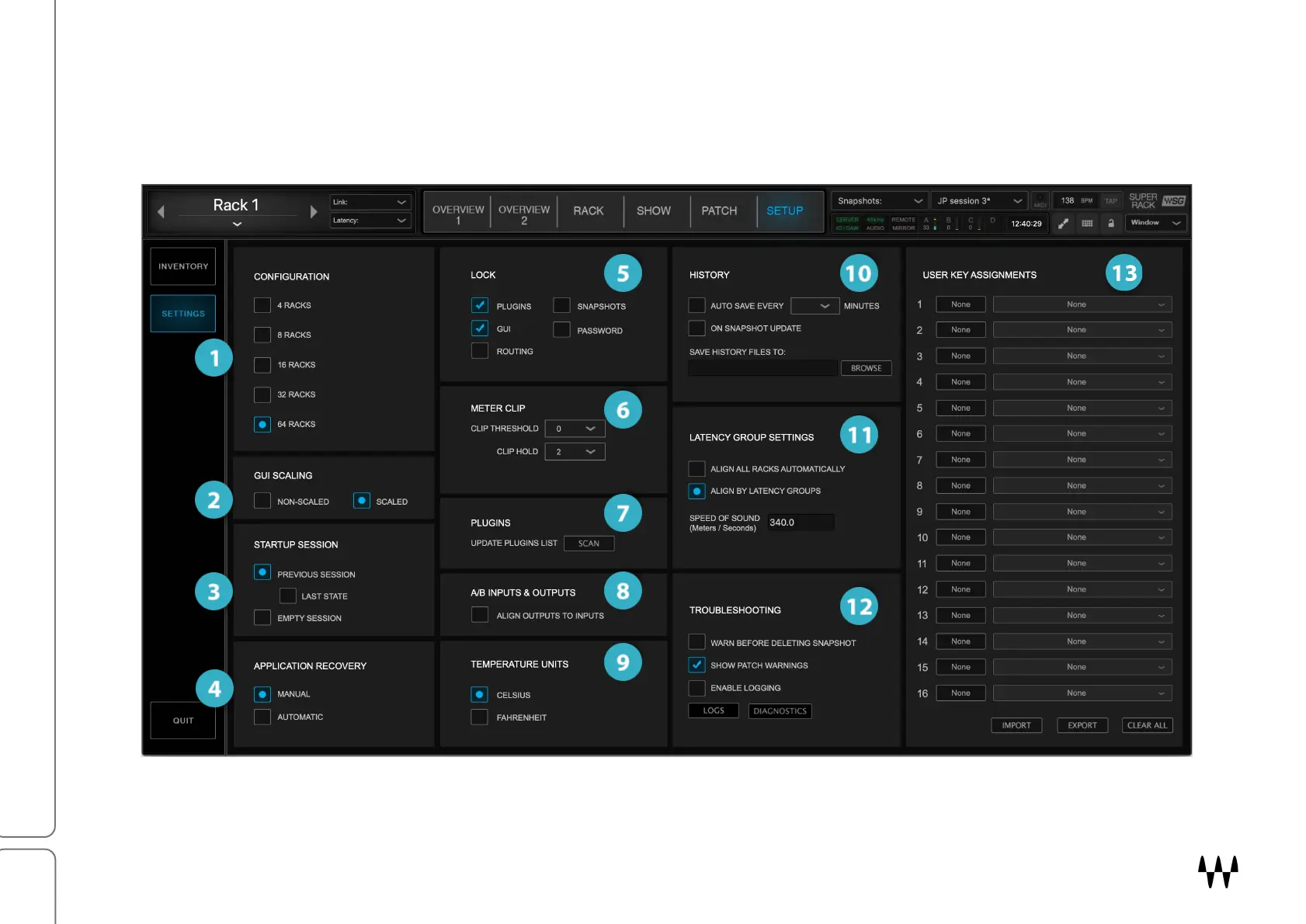Image resolution: width=1306 pixels, height=924 pixels.
Task: Switch to Overview 1 tab
Action: [458, 214]
